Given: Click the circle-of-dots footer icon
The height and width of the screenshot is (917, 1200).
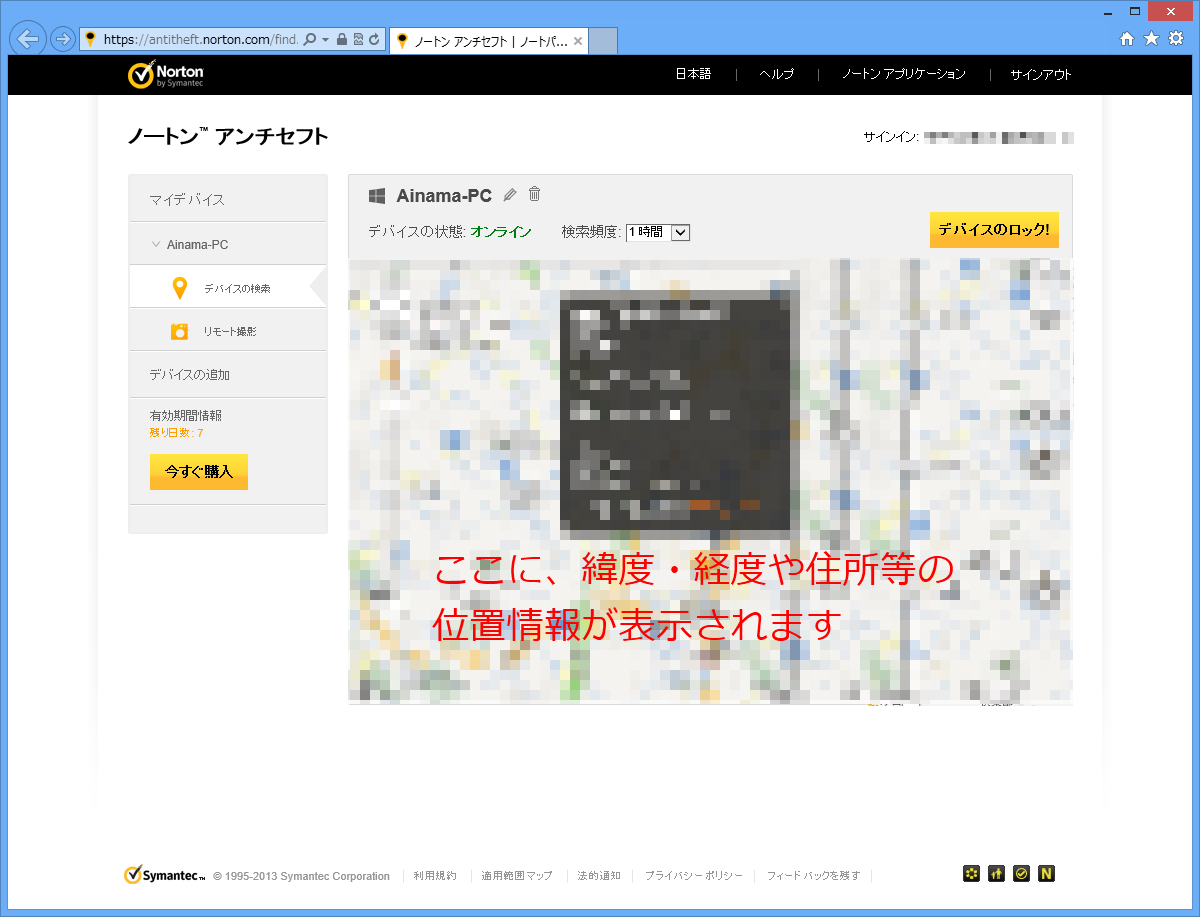Looking at the screenshot, I should pos(971,874).
